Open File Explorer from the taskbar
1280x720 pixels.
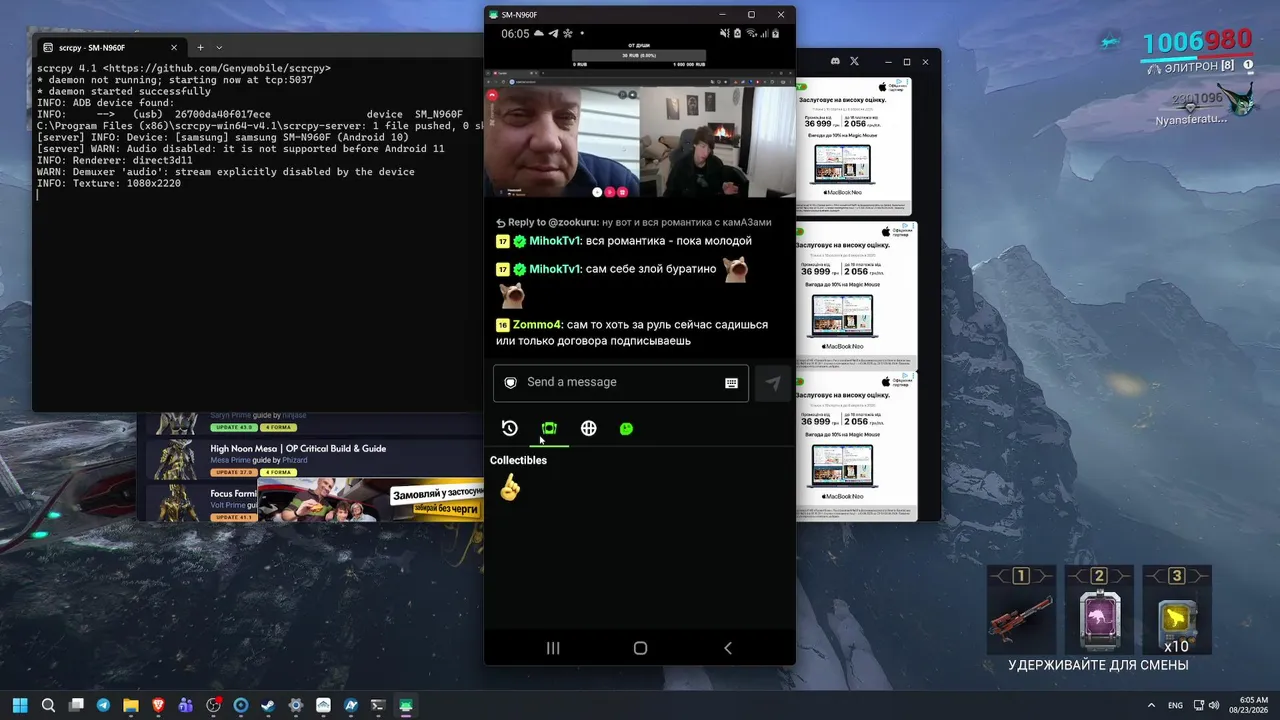click(x=131, y=705)
